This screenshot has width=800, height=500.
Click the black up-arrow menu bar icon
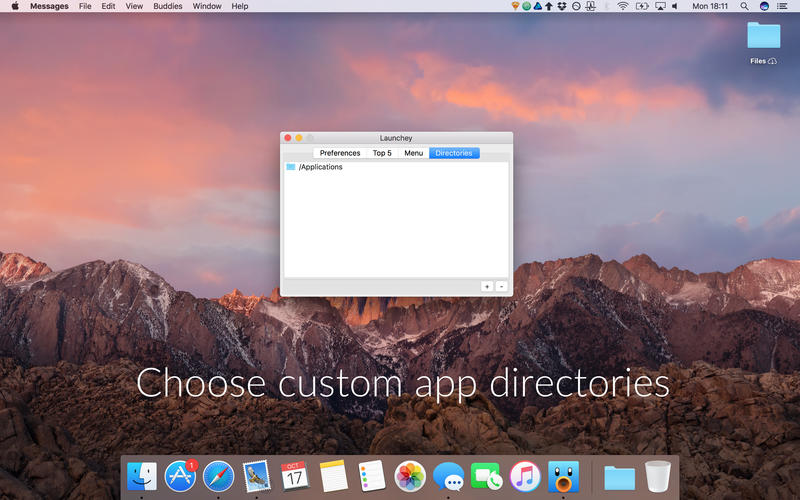pos(549,6)
